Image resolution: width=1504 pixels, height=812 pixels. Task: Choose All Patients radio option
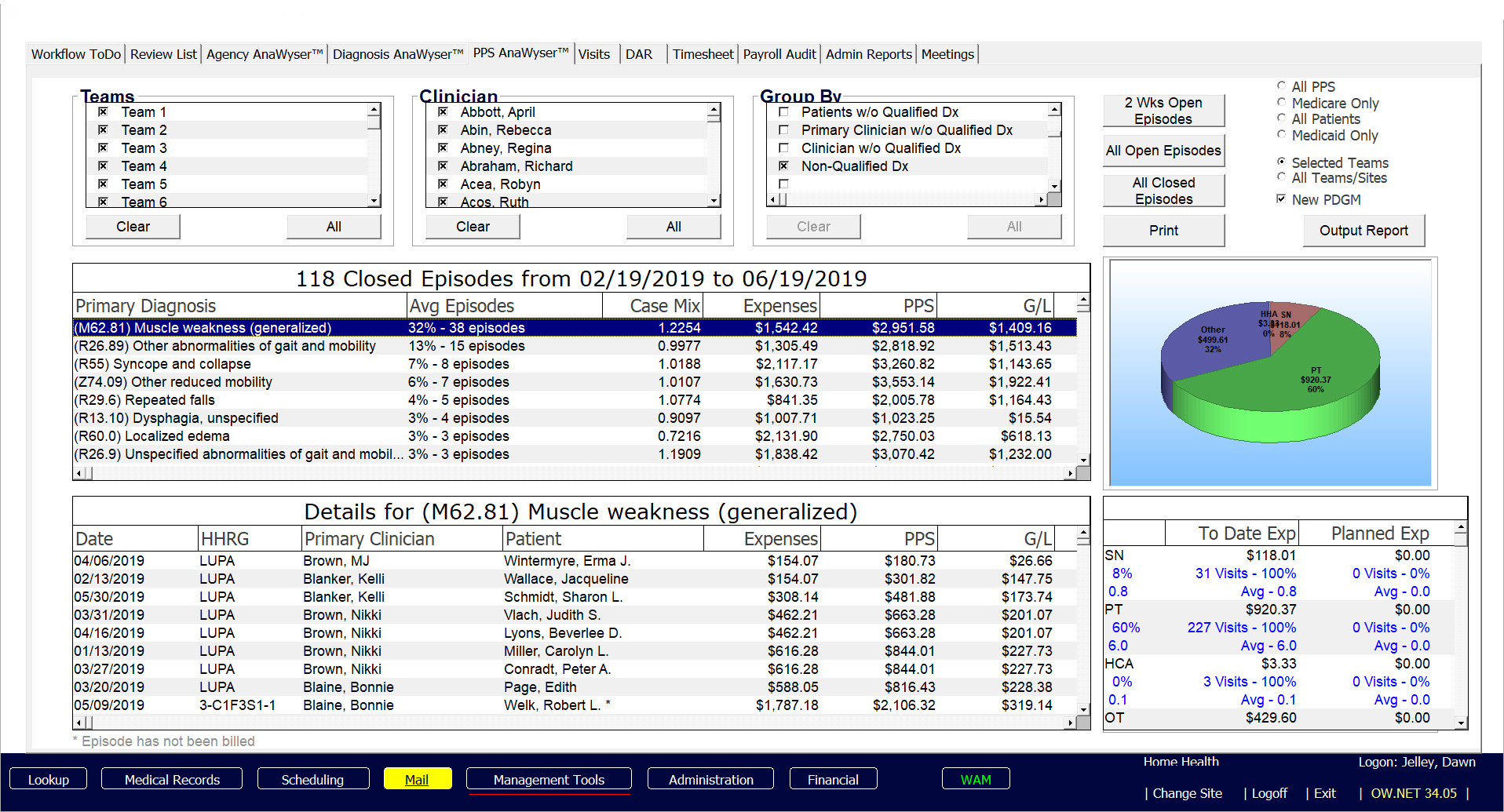pyautogui.click(x=1281, y=118)
